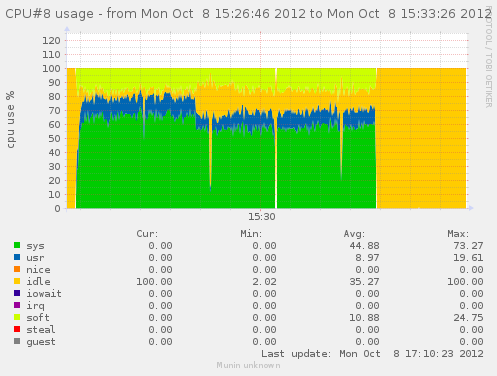Image resolution: width=497 pixels, height=376 pixels.
Task: Click the lime soft legend swatch
Action: coord(17,317)
